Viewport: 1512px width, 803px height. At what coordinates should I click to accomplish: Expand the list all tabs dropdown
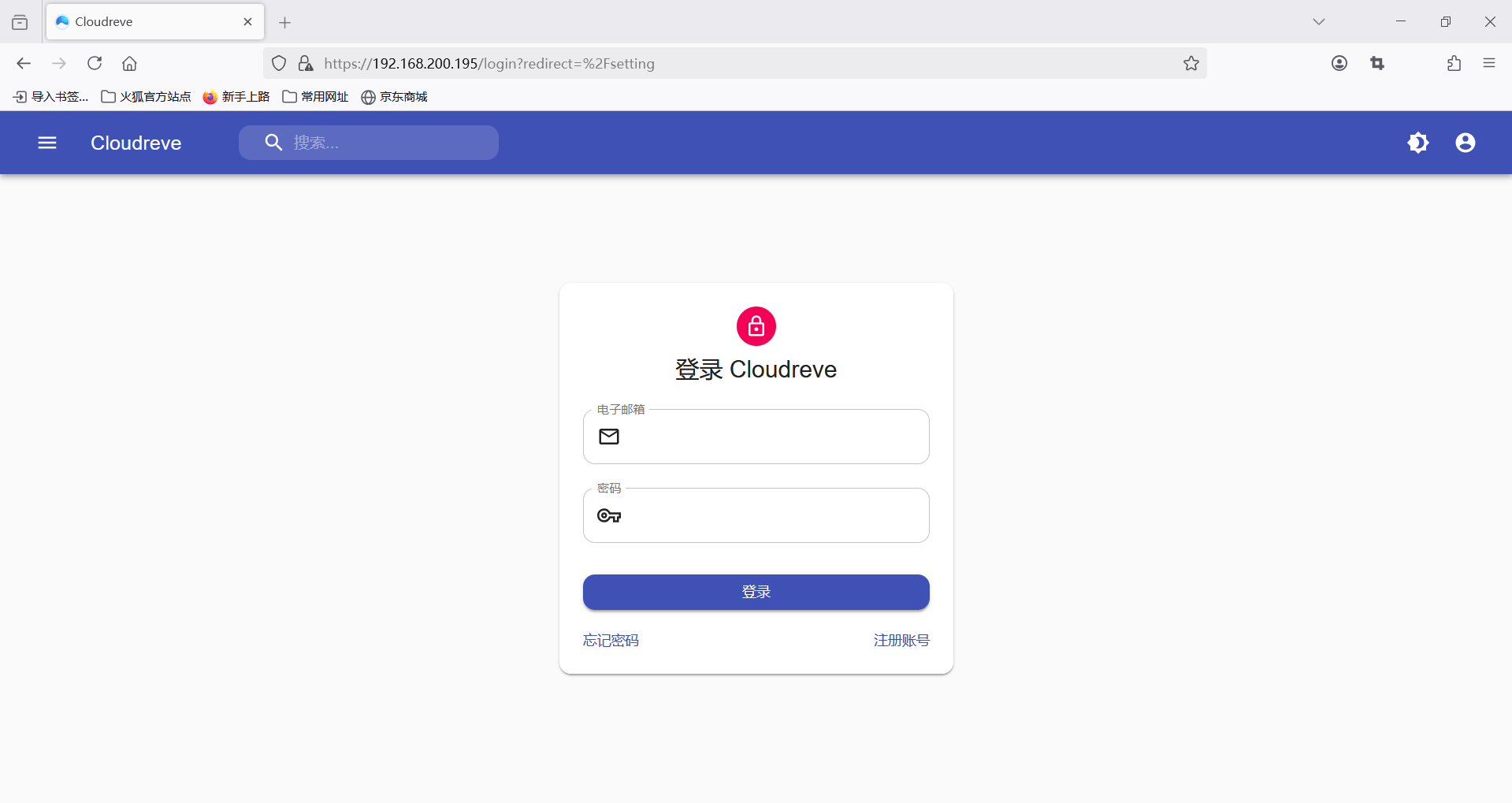tap(1319, 21)
